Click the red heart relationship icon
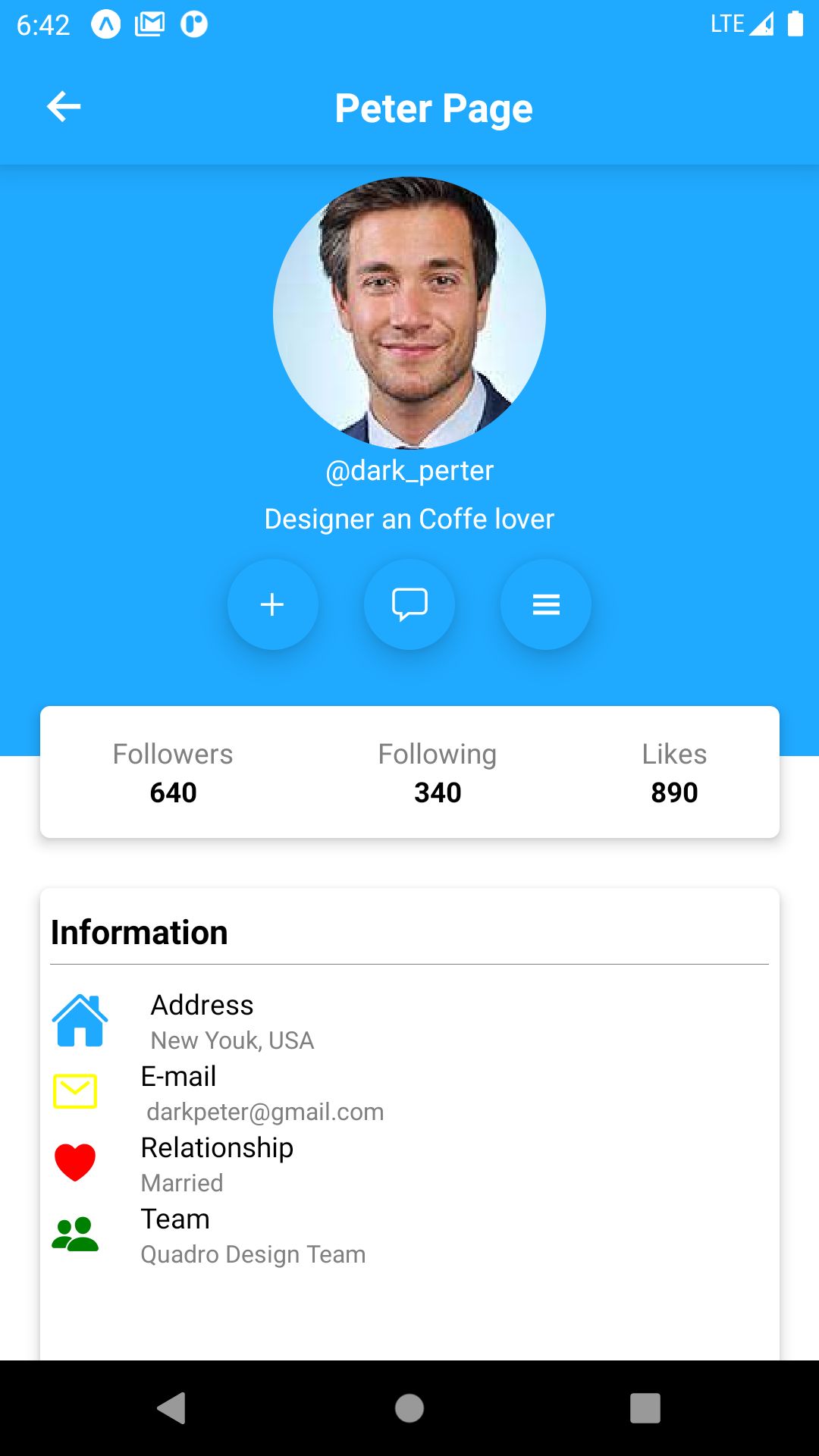The height and width of the screenshot is (1456, 819). [x=75, y=1162]
